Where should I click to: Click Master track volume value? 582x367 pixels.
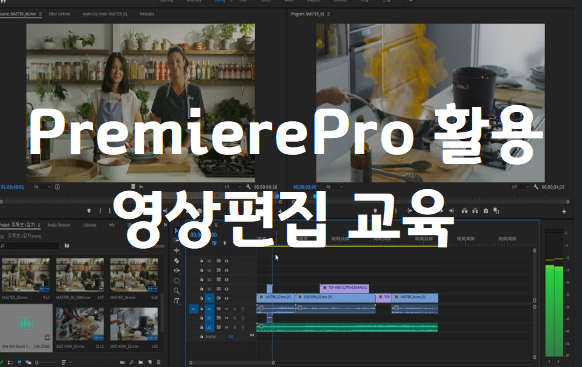pos(231,337)
